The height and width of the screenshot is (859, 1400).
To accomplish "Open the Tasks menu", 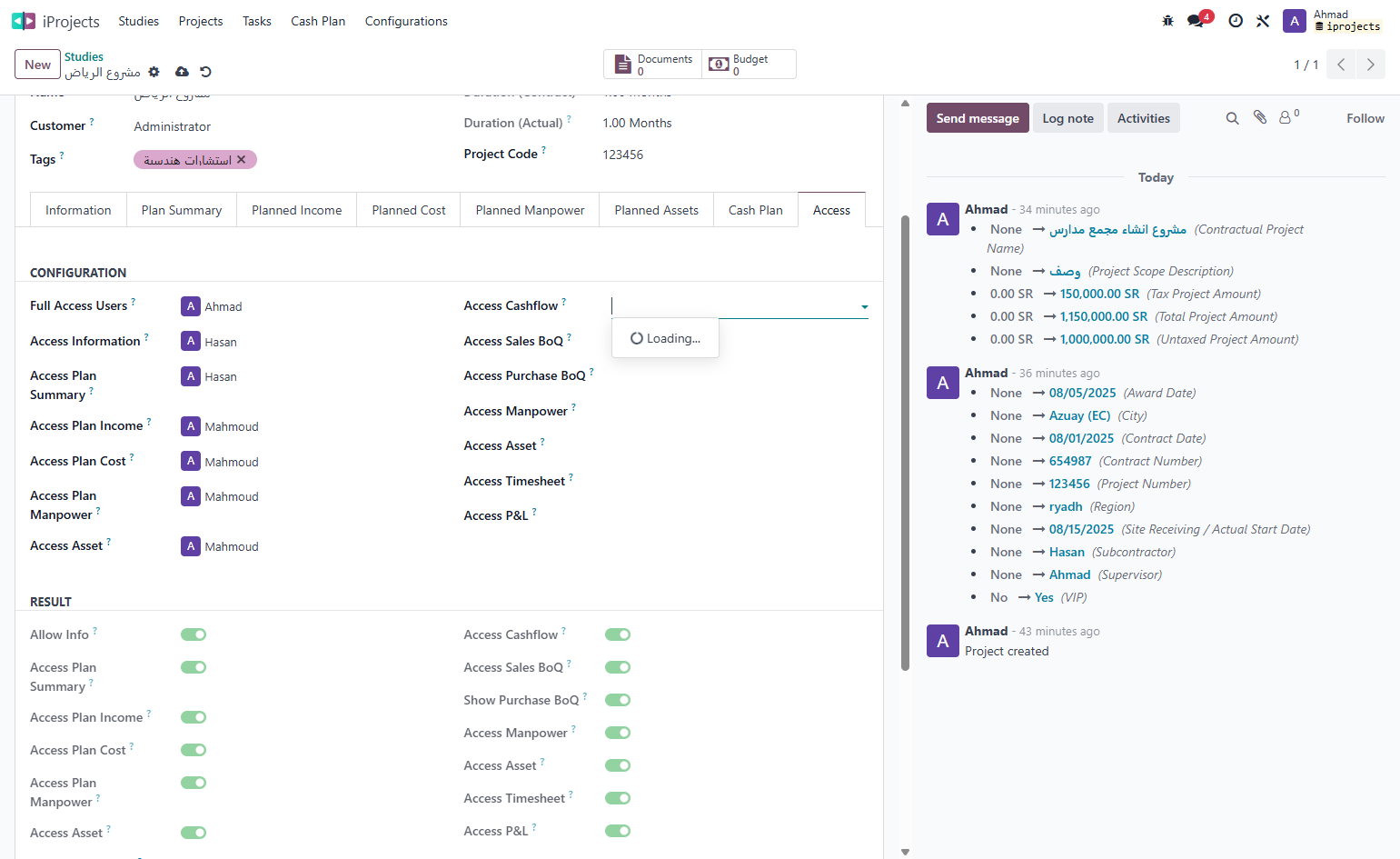I will point(257,21).
